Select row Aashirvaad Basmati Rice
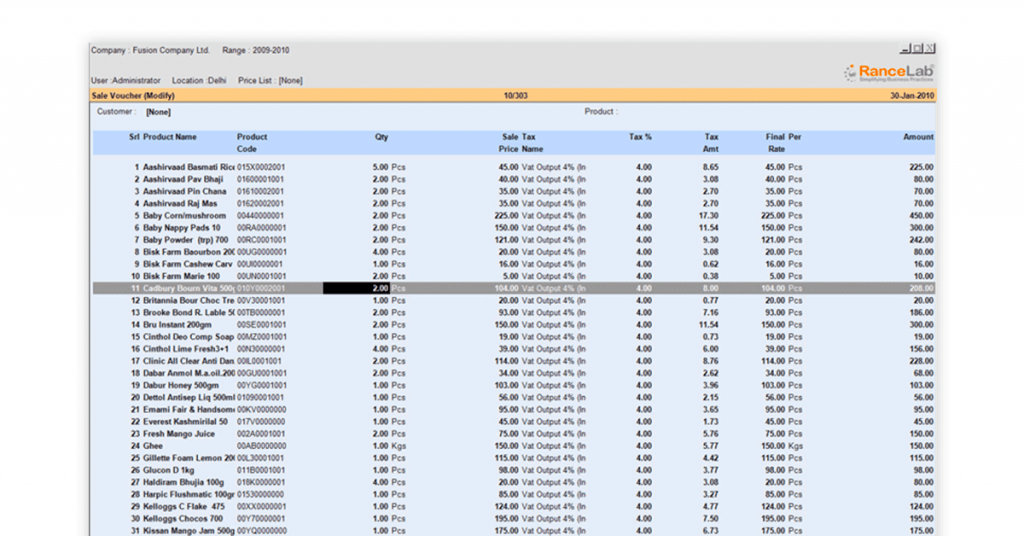1024x536 pixels. pyautogui.click(x=514, y=167)
